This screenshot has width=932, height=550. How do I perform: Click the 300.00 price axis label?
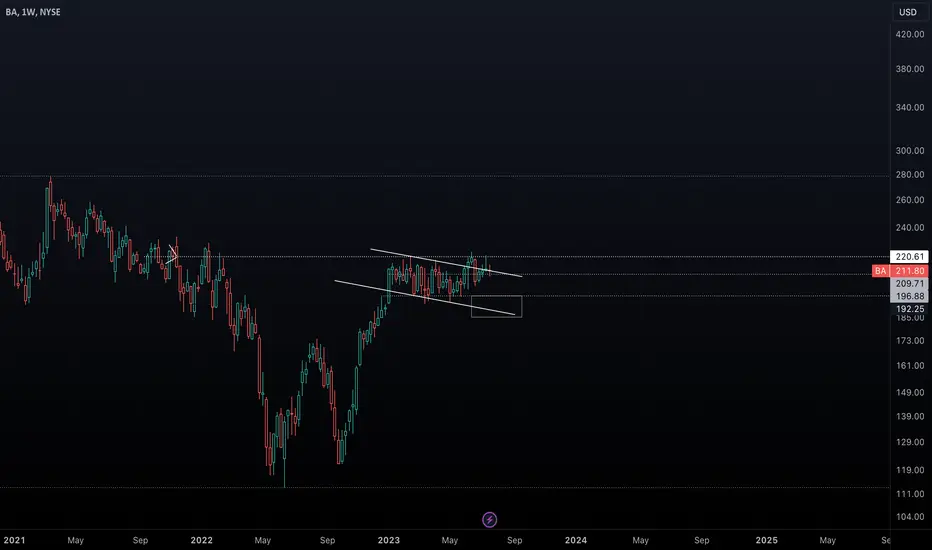(910, 151)
